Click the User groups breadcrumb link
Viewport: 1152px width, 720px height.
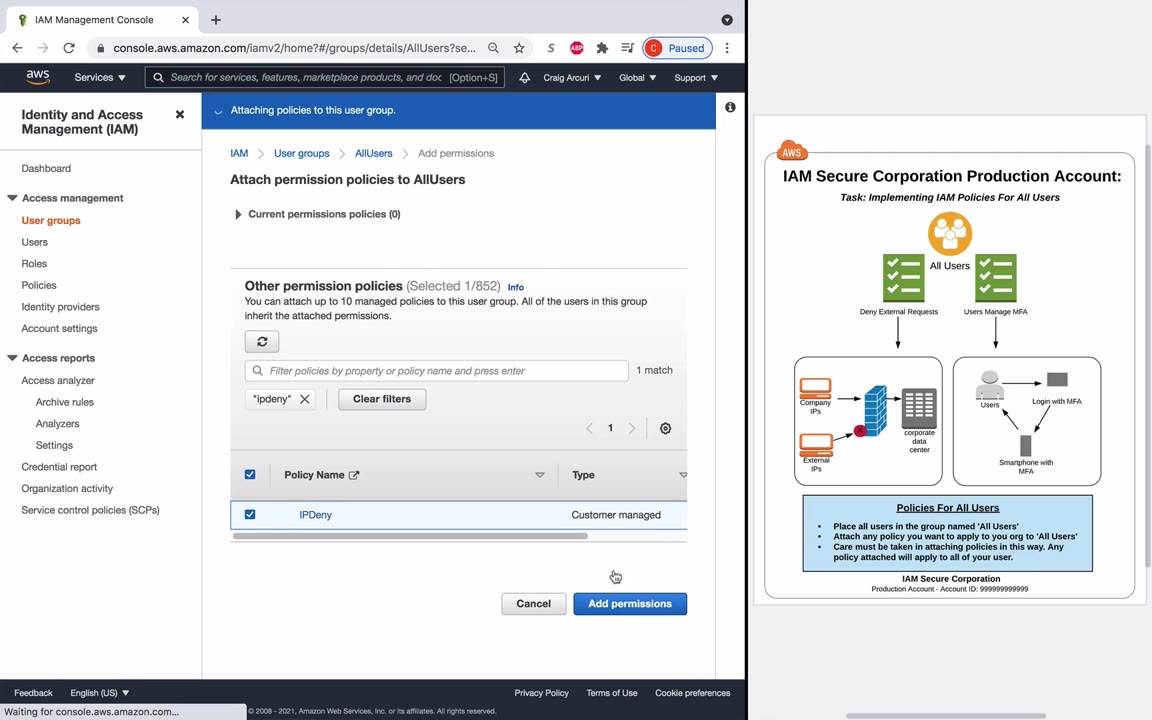click(x=301, y=153)
